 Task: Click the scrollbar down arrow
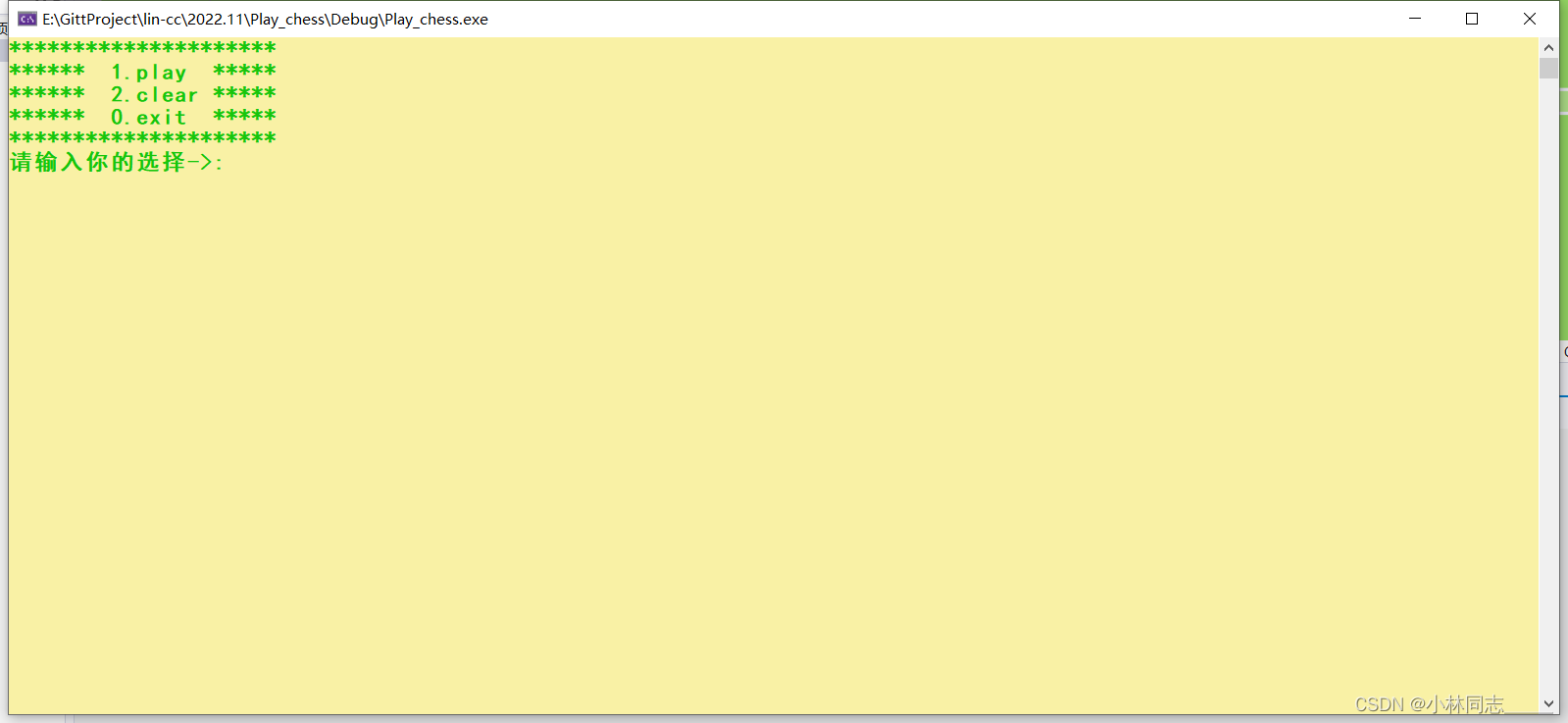point(1548,703)
